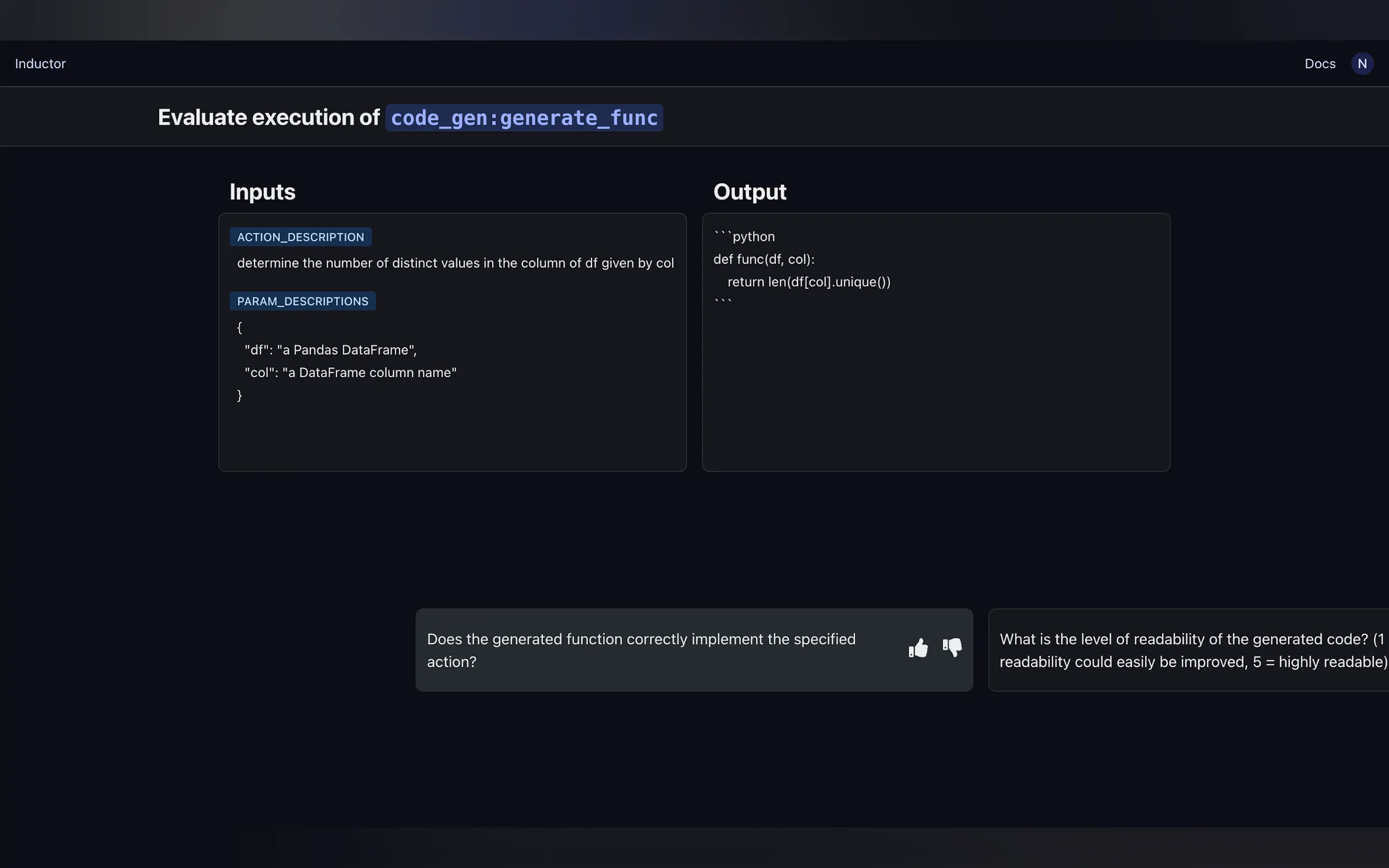Click the Inputs heading
The height and width of the screenshot is (868, 1389).
point(262,192)
